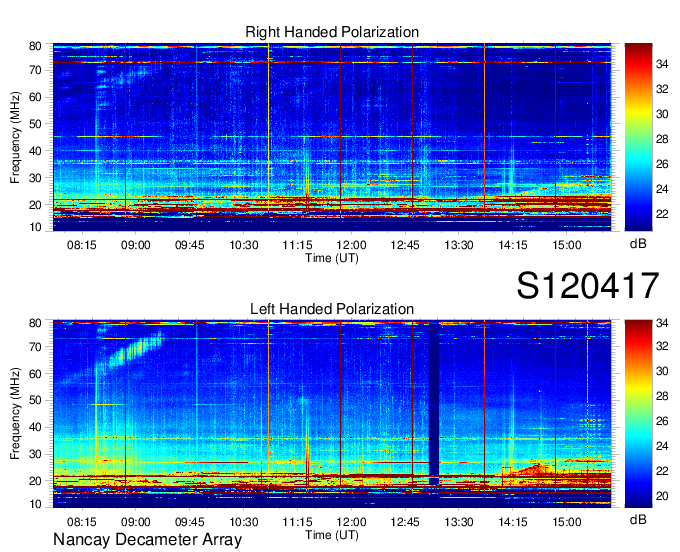Select the "S120417" observation label
The image size is (680, 552).
tap(588, 285)
